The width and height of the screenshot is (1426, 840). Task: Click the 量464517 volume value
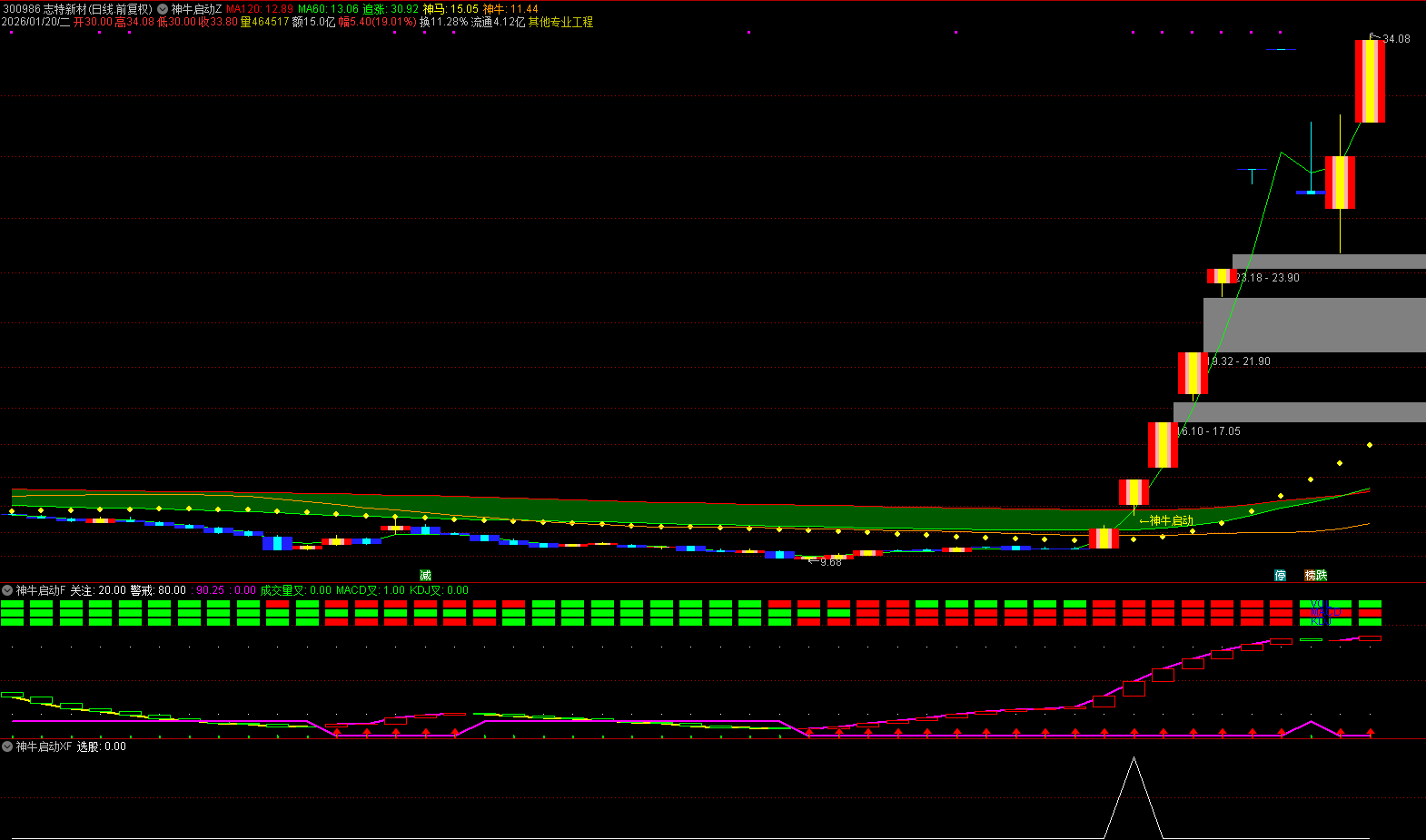pos(264,22)
